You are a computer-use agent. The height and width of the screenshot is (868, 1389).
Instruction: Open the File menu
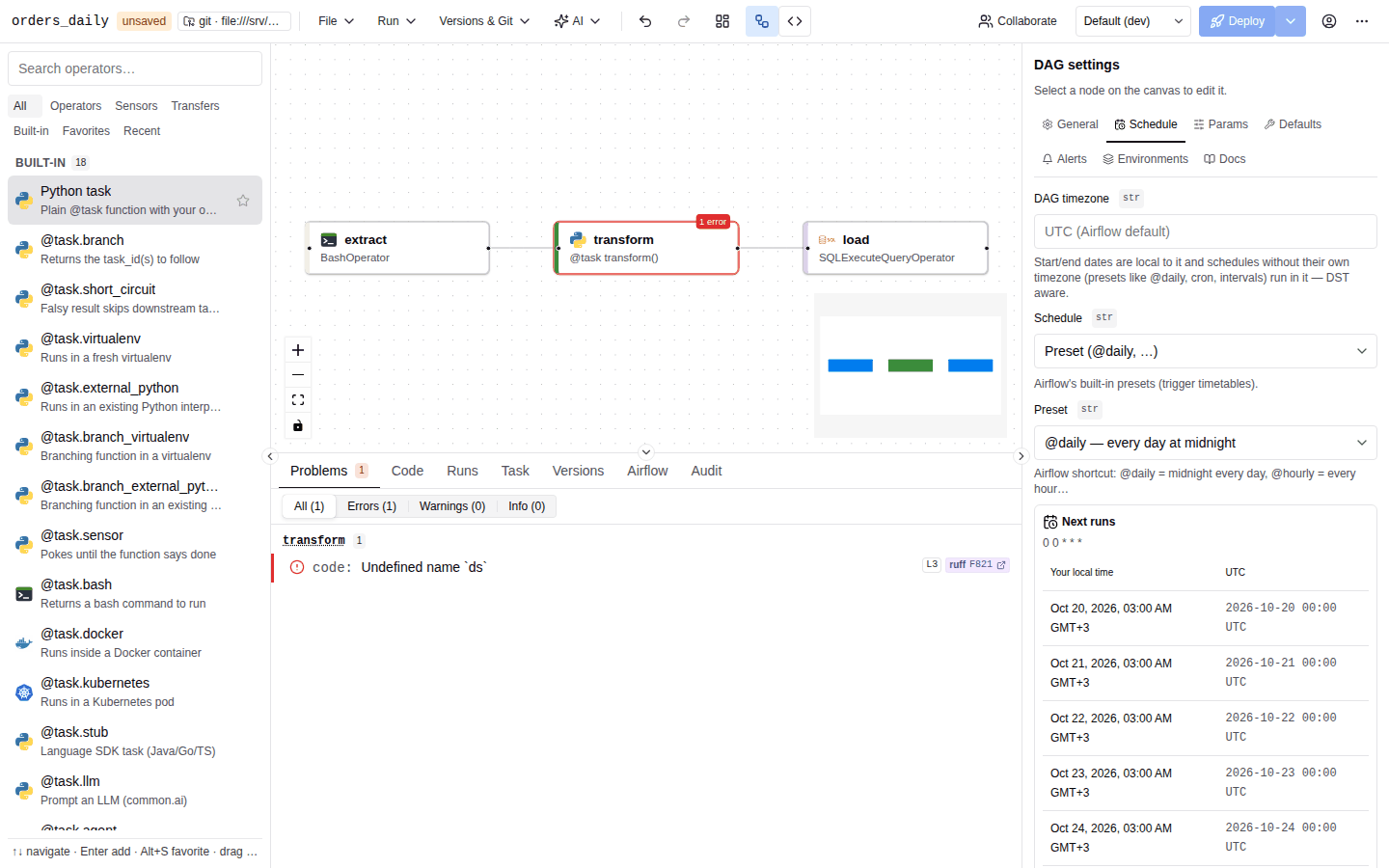point(336,21)
